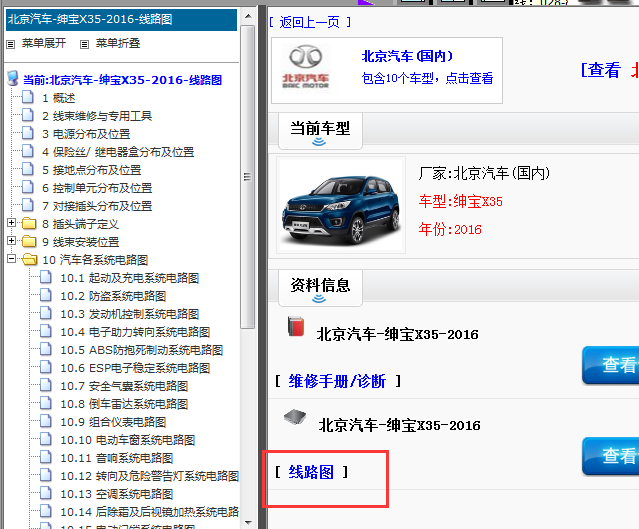Viewport: 639px width, 529px height.
Task: Click open folder icon for 10 汽车各系统电路图
Action: (30, 259)
